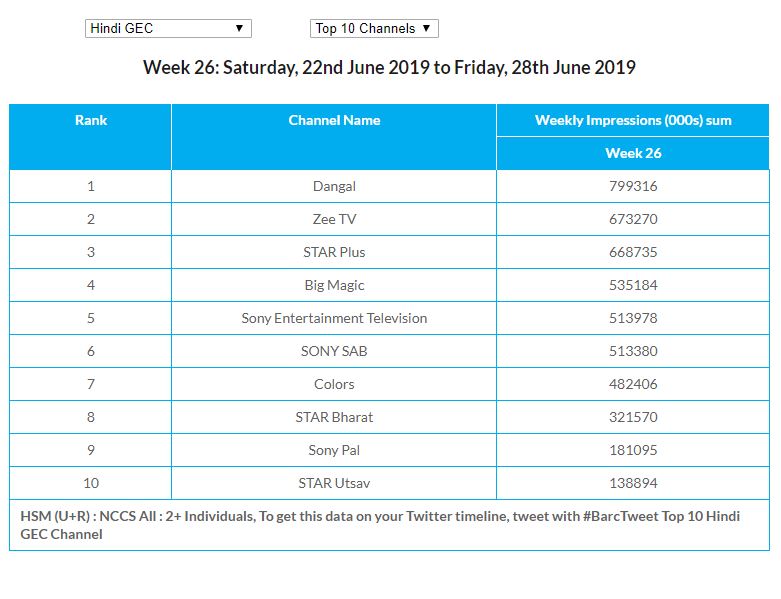Click the STAR Plus channel name
Viewport: 781px width, 599px height.
[334, 252]
